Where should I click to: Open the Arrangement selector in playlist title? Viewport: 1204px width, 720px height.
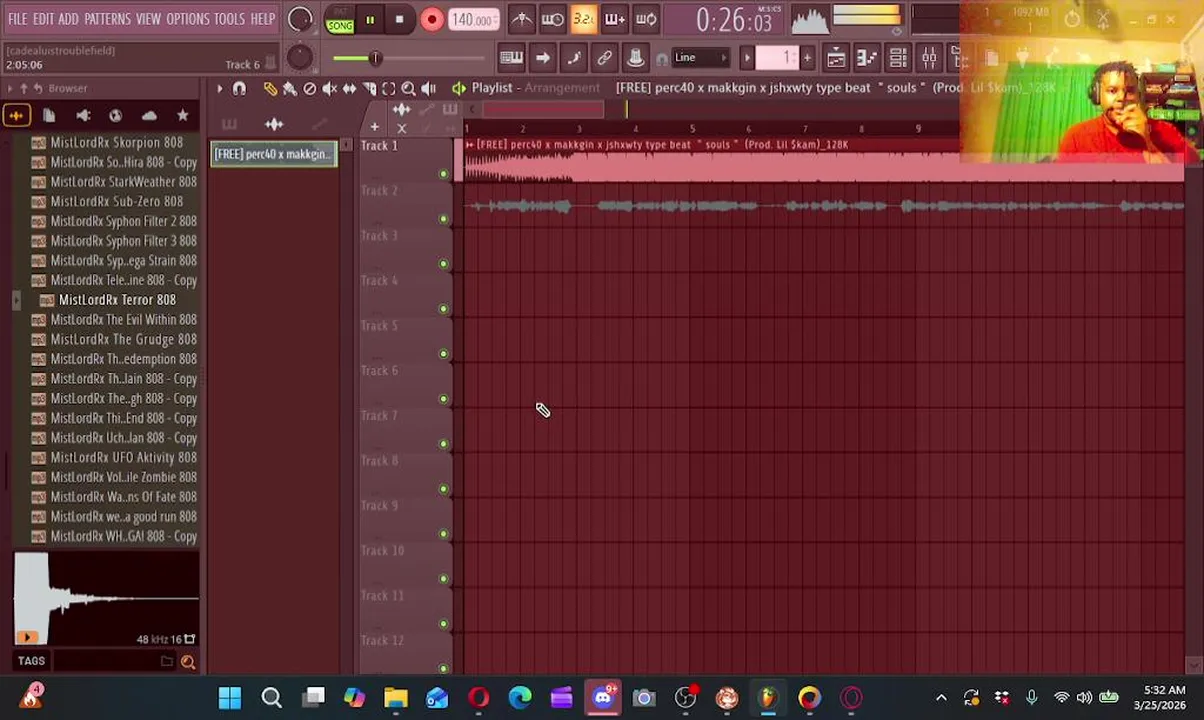(562, 88)
